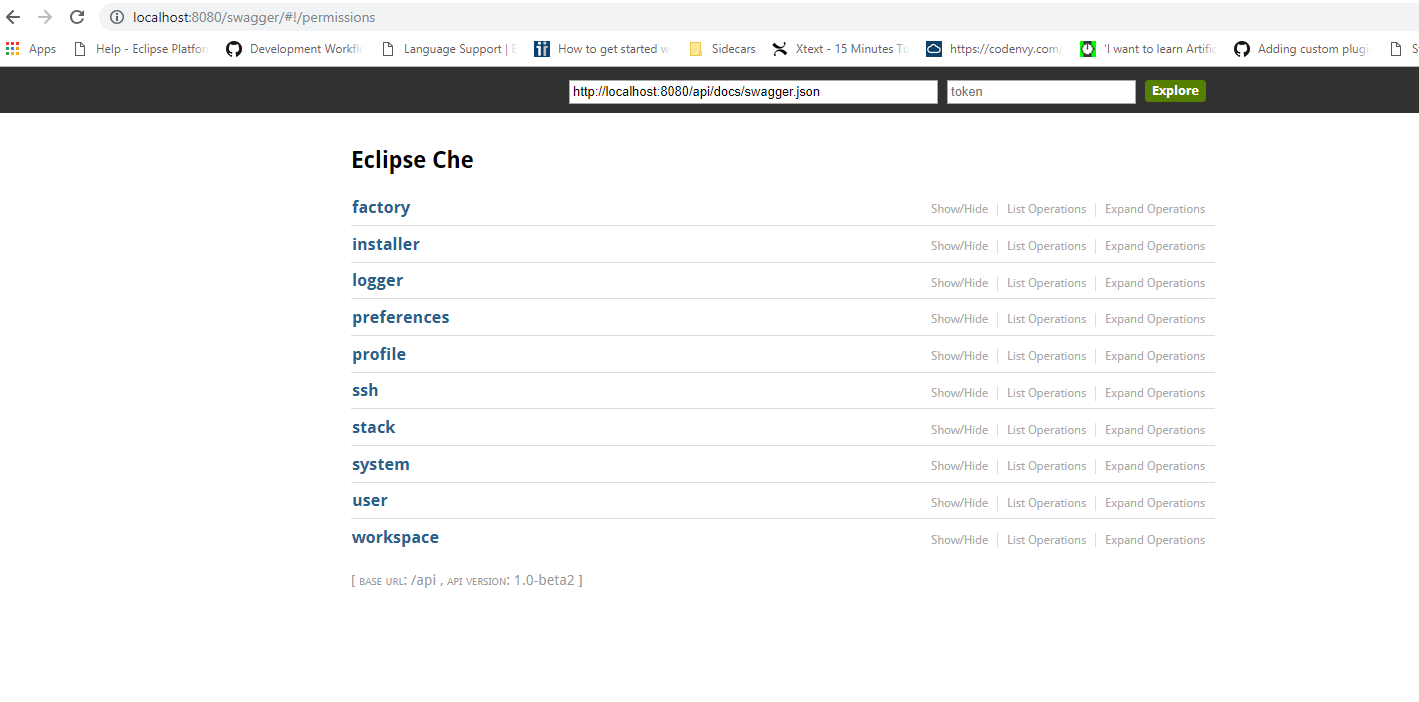Click List Operations for stack
Viewport: 1419px width, 702px height.
(1046, 430)
